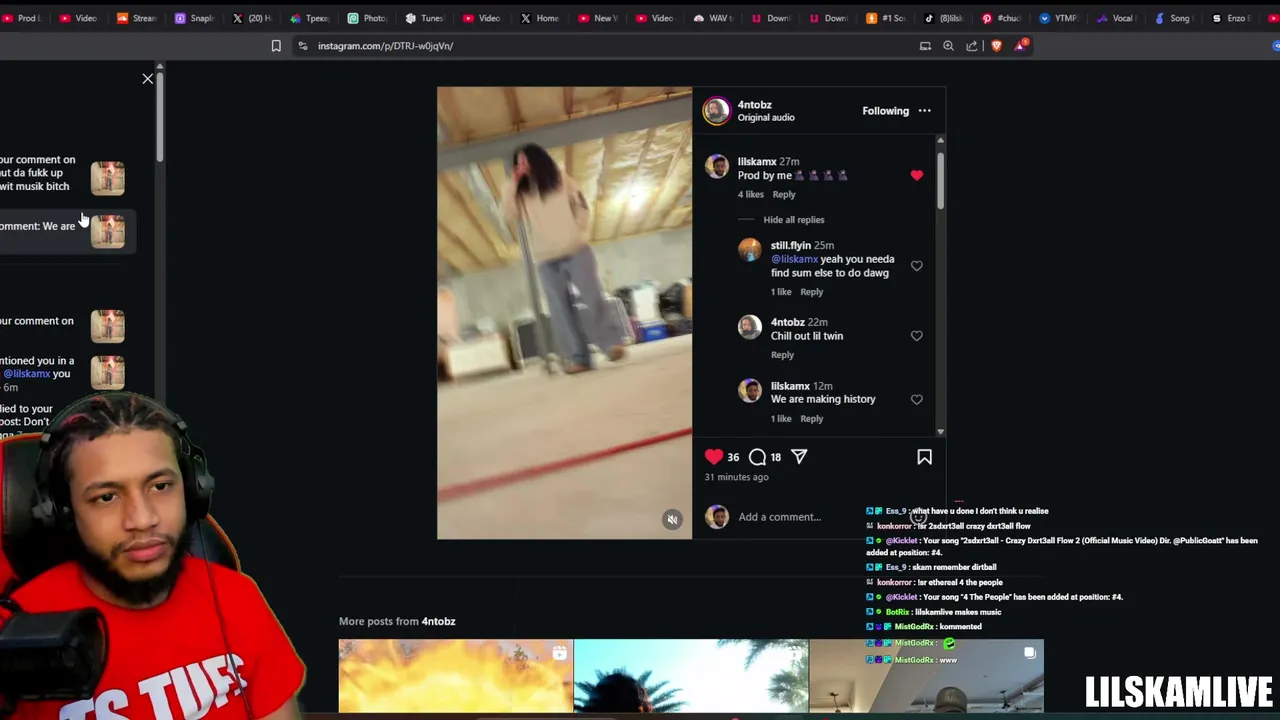The height and width of the screenshot is (720, 1280).
Task: Open still.flyin's profile avatar
Action: tap(750, 251)
